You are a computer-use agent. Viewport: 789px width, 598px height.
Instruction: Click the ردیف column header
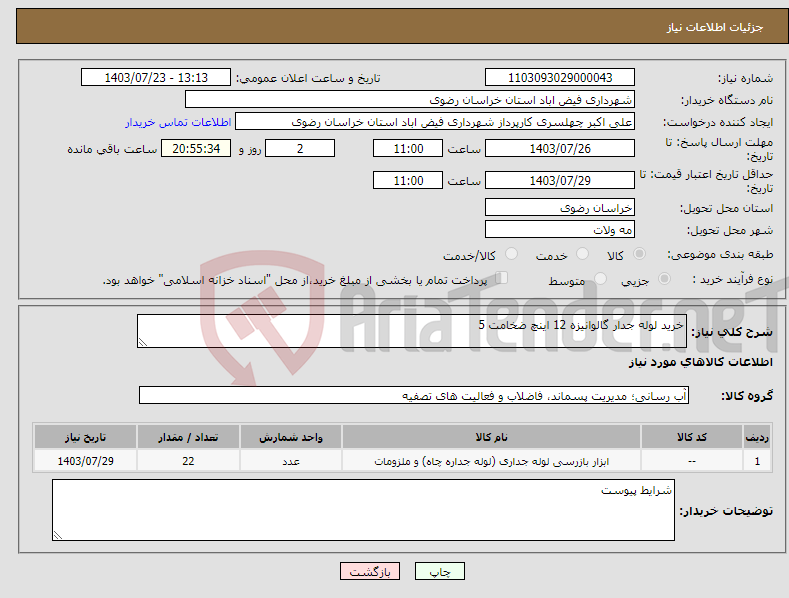pyautogui.click(x=757, y=437)
